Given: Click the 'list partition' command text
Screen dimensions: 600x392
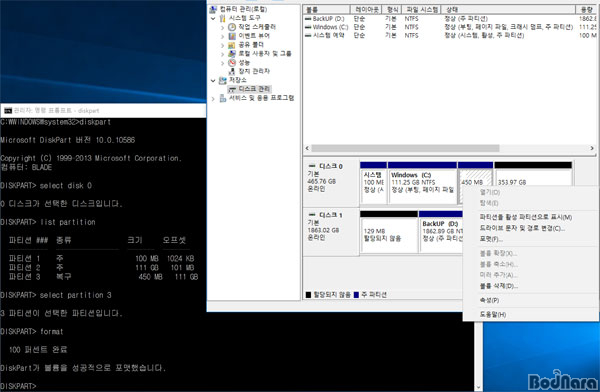Looking at the screenshot, I should (x=68, y=222).
